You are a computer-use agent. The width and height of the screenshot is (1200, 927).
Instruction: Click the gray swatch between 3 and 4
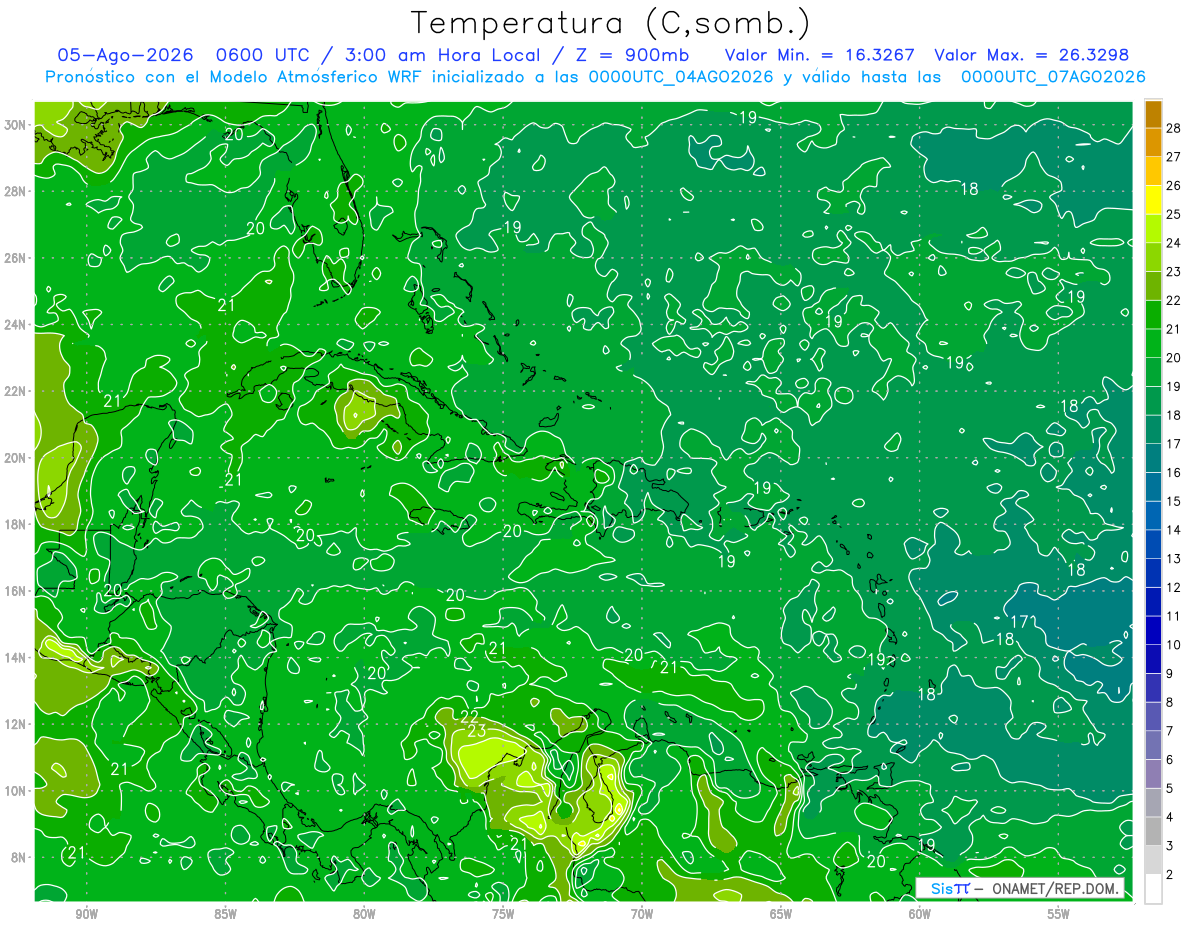[x=1153, y=831]
